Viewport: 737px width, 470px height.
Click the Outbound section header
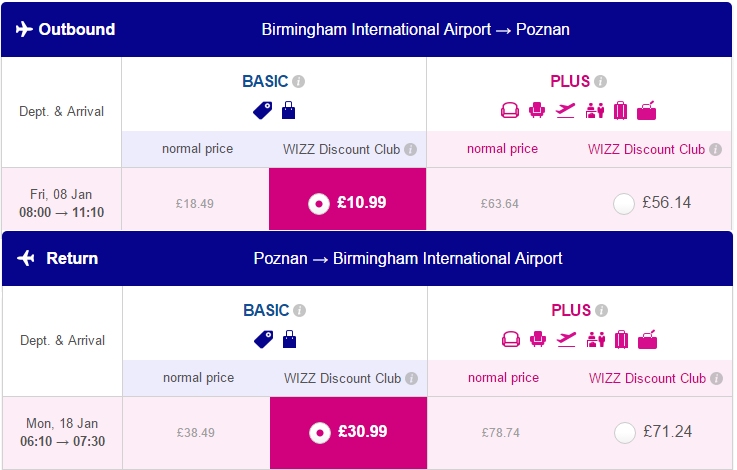click(x=367, y=30)
